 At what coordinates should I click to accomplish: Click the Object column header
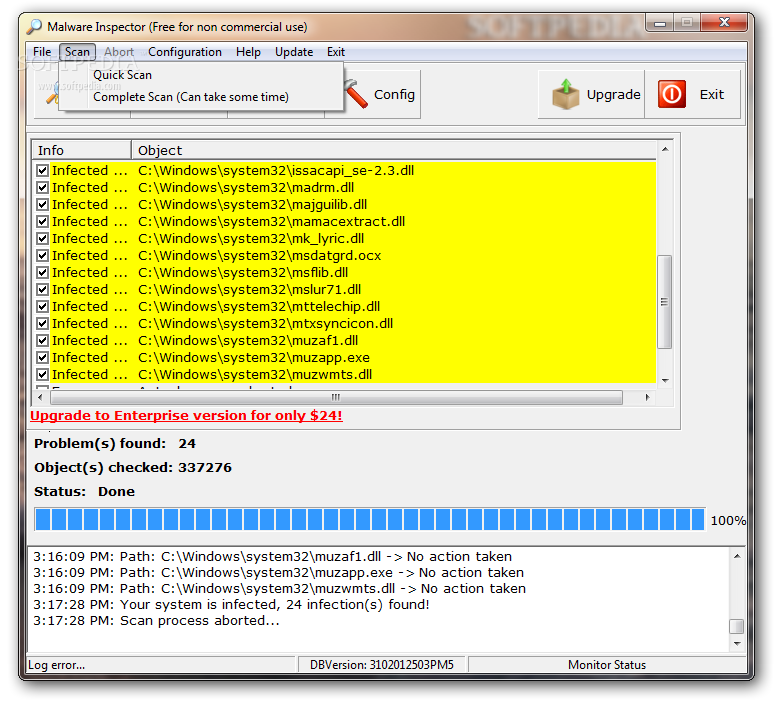point(394,150)
